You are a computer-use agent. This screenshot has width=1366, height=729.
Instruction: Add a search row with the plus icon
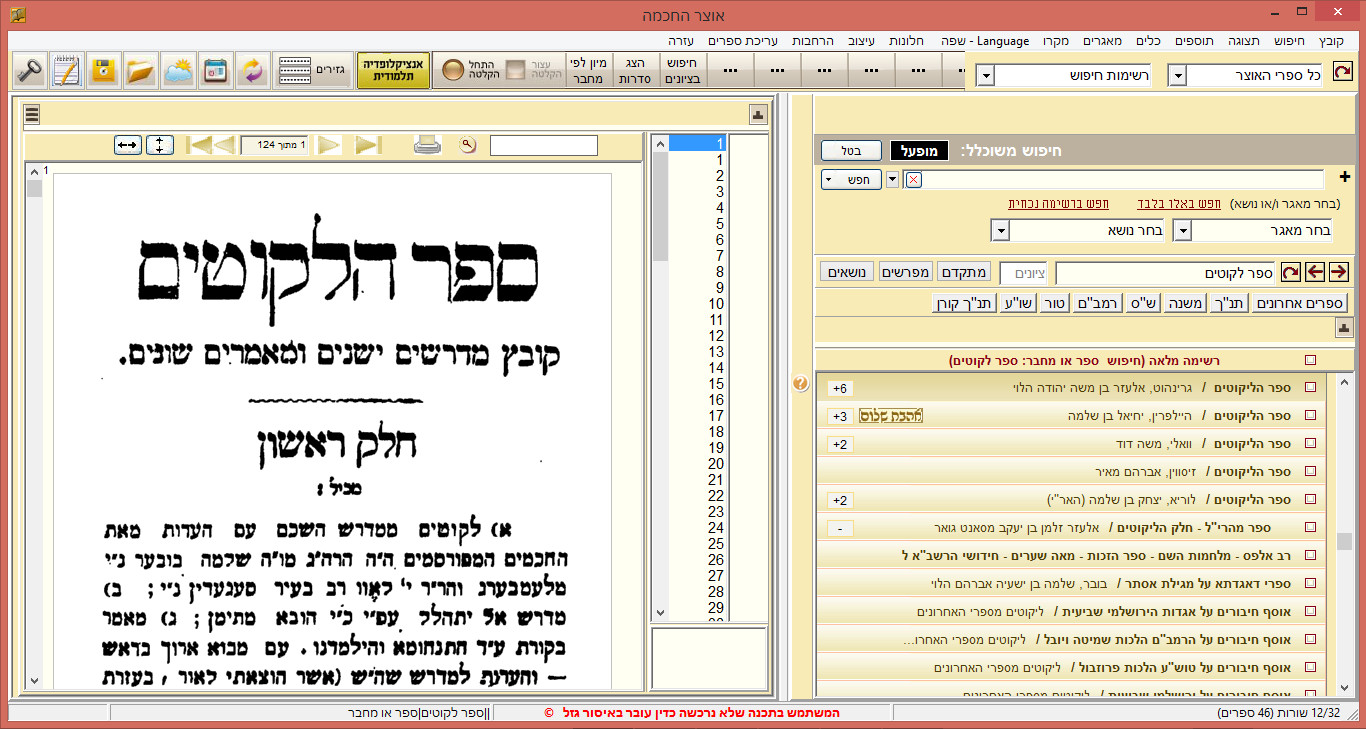pos(1344,178)
